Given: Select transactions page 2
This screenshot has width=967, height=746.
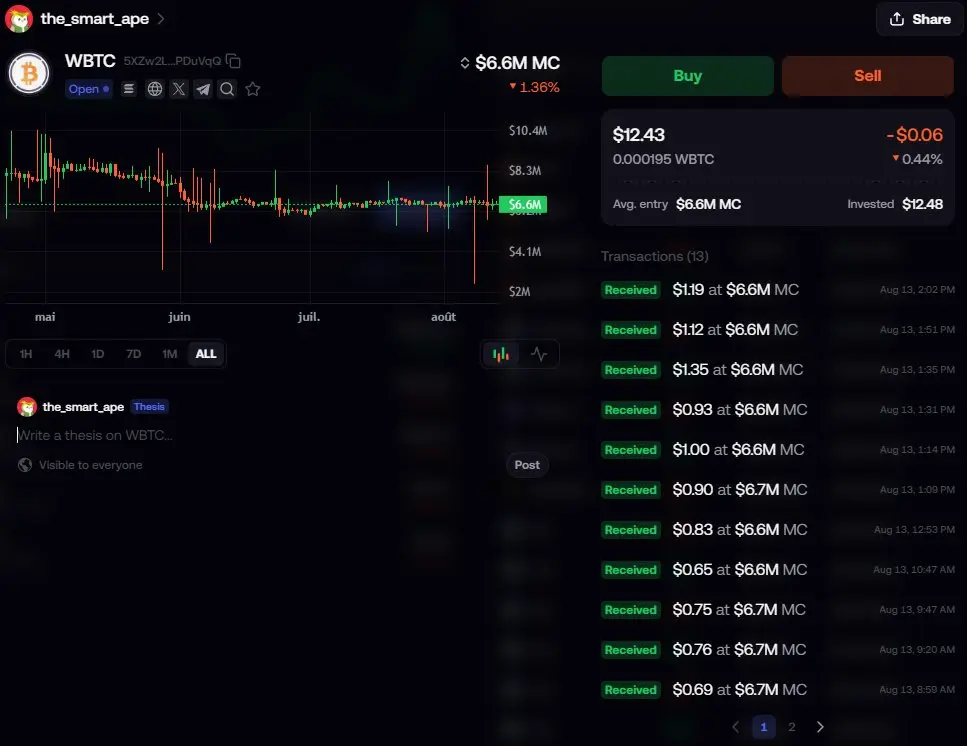Looking at the screenshot, I should (x=791, y=727).
